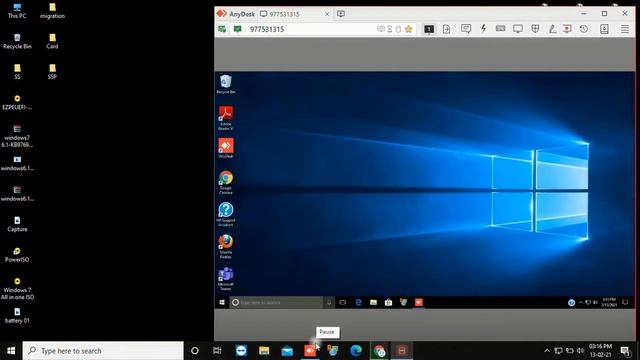Open local clock showing 03:16 PM

600,351
